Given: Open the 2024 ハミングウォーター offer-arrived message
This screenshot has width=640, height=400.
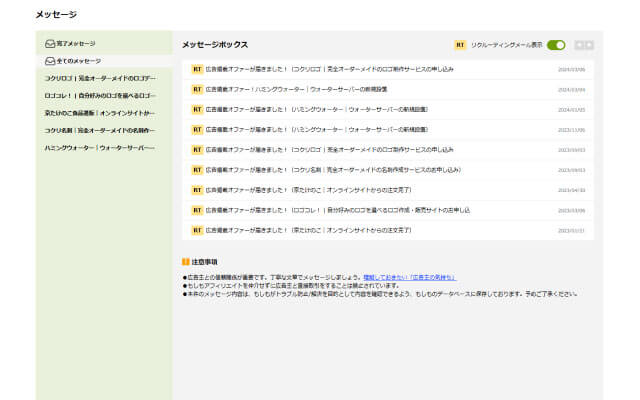Looking at the screenshot, I should tap(388, 109).
